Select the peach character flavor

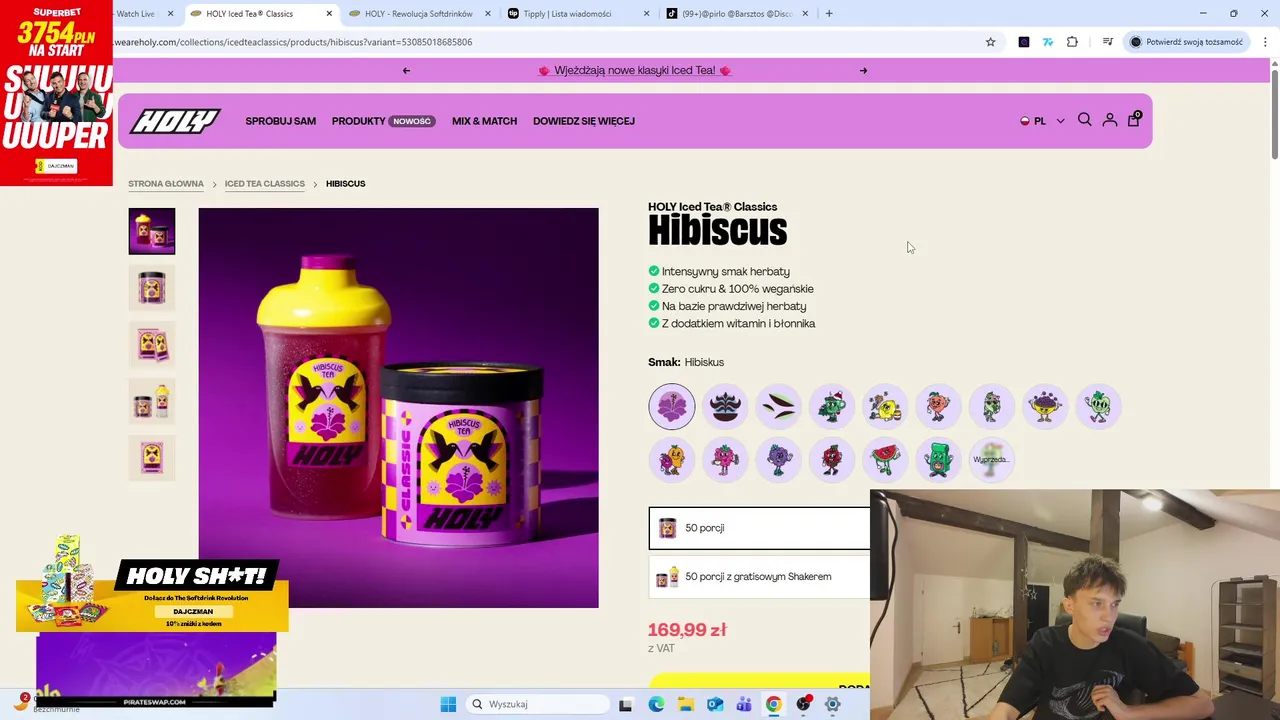tap(938, 406)
